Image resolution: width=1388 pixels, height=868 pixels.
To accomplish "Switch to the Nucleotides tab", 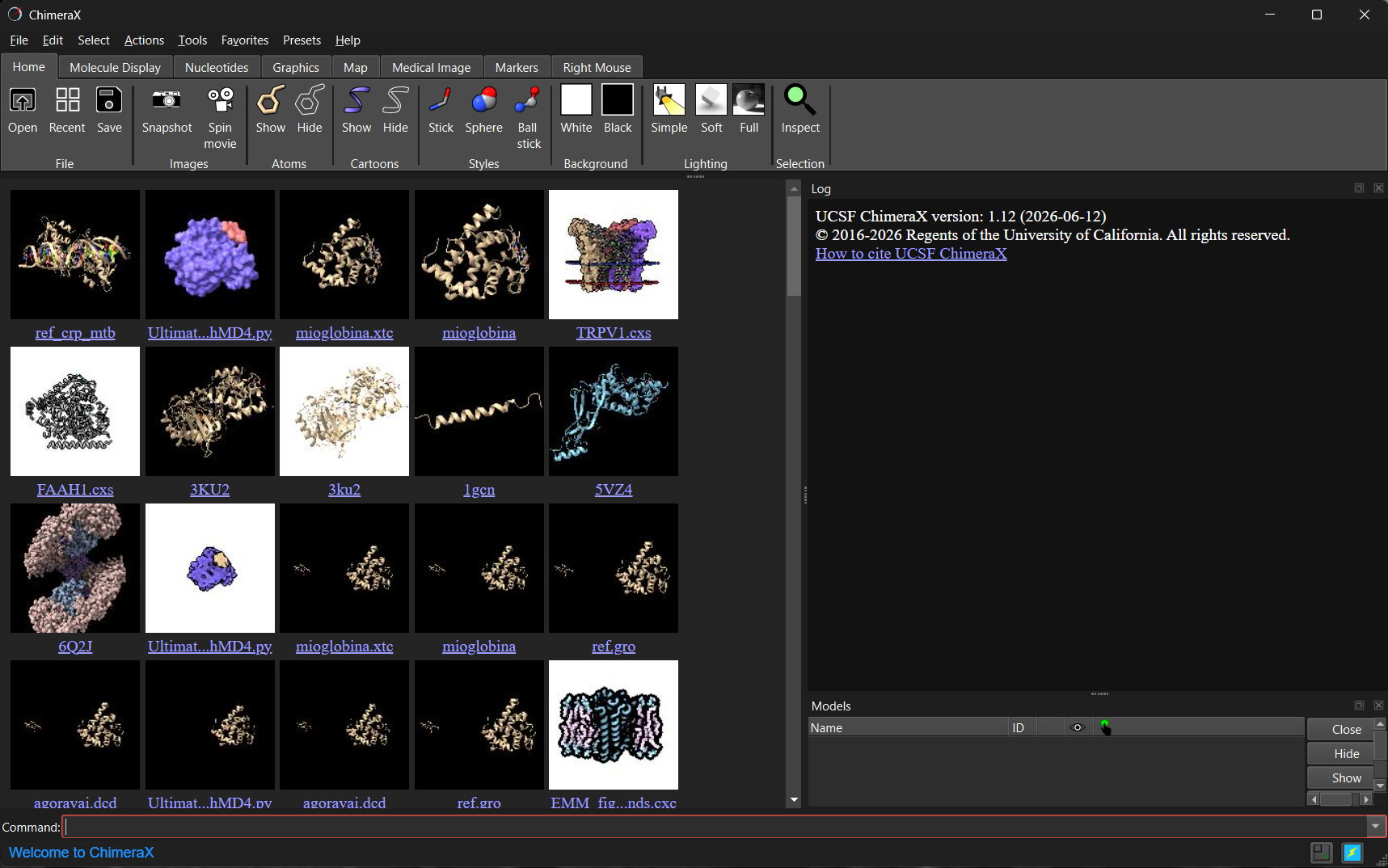I will click(217, 68).
